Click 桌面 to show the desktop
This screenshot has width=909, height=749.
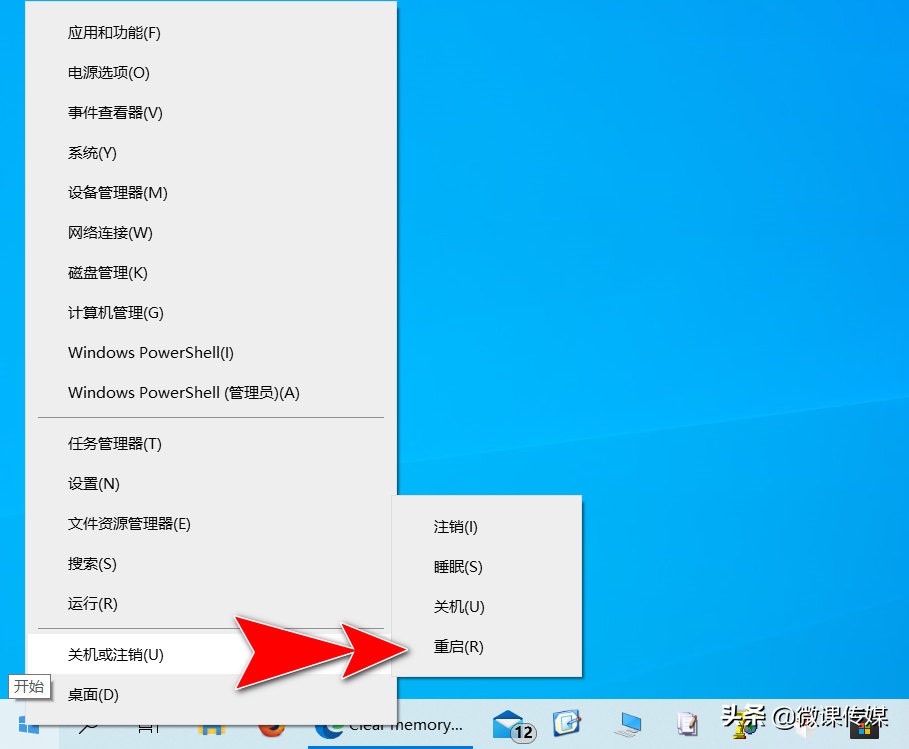92,694
